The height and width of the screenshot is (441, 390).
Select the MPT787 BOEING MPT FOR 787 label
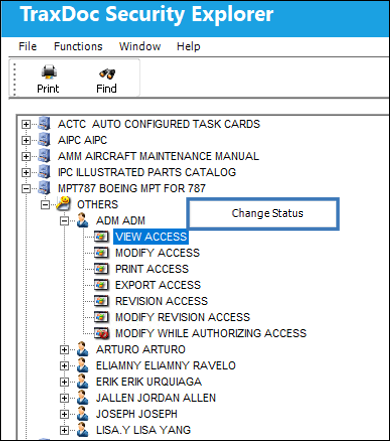(132, 188)
